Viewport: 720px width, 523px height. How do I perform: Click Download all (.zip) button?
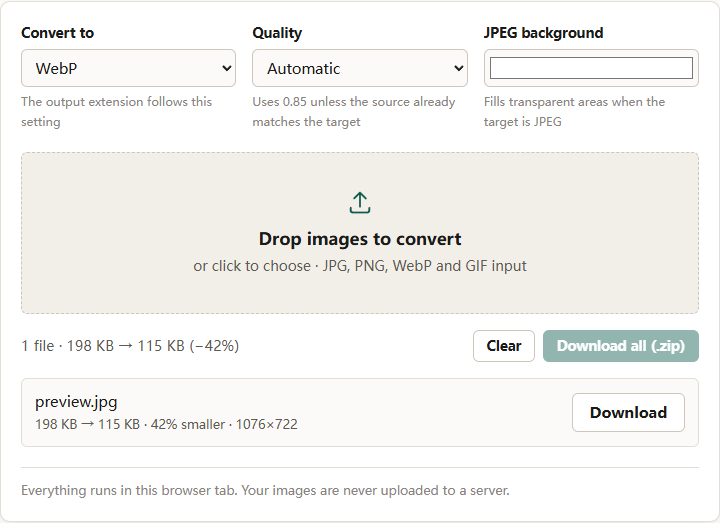621,346
